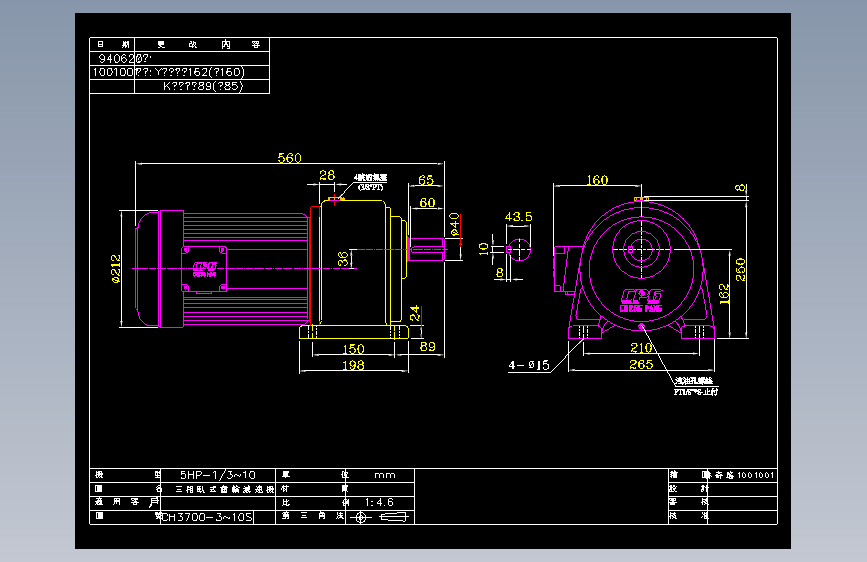This screenshot has width=867, height=562.
Task: Click the 4- ø15 hole callout
Action: click(529, 365)
